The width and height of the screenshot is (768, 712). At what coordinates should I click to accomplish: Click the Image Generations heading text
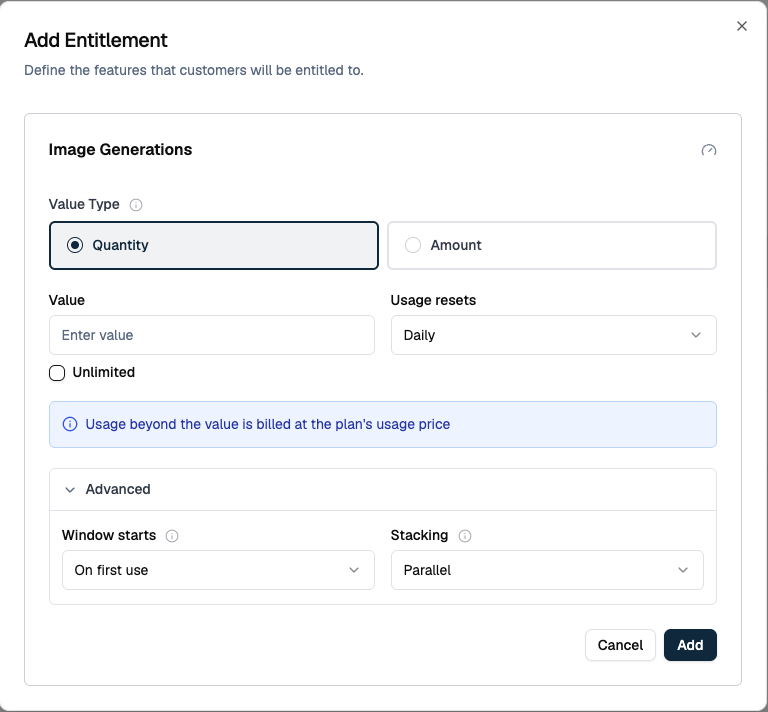120,149
